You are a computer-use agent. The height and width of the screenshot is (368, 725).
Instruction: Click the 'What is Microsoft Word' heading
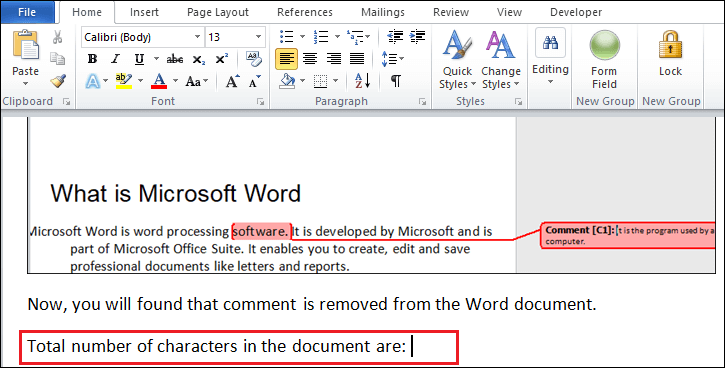point(176,193)
